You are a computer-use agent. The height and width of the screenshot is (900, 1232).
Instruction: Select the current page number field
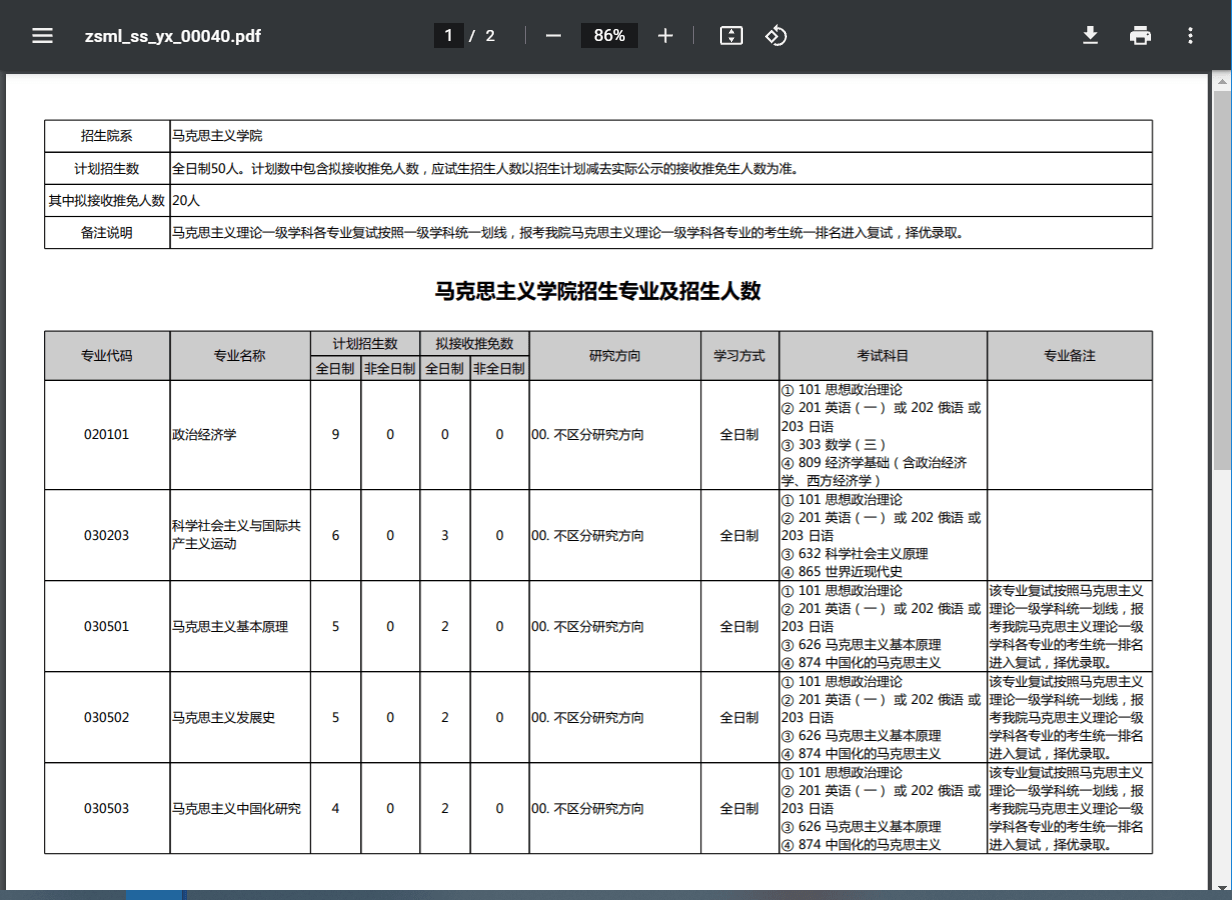point(448,36)
